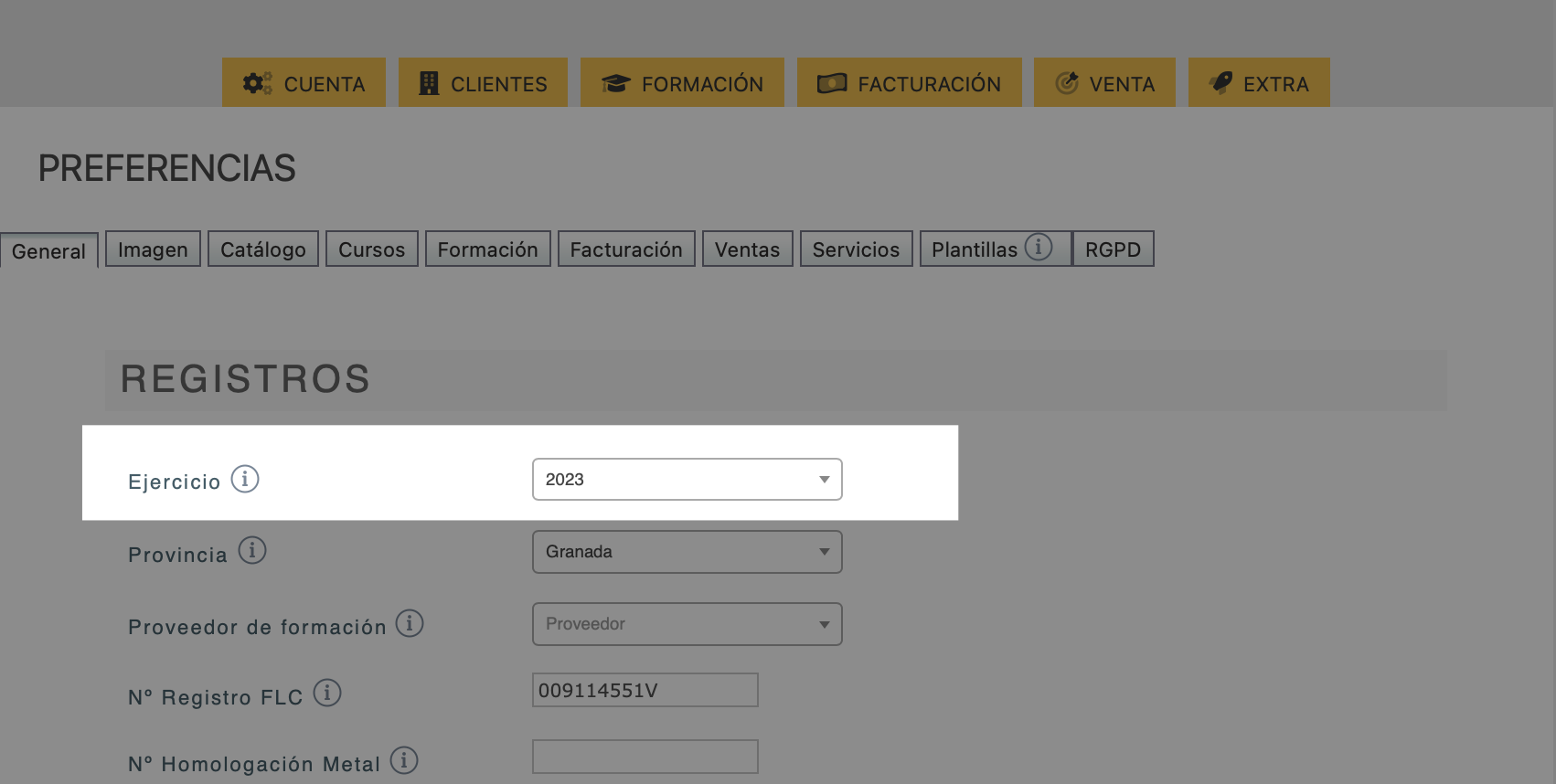Click the Nº Homologación Metal label
This screenshot has height=784, width=1556.
[254, 764]
